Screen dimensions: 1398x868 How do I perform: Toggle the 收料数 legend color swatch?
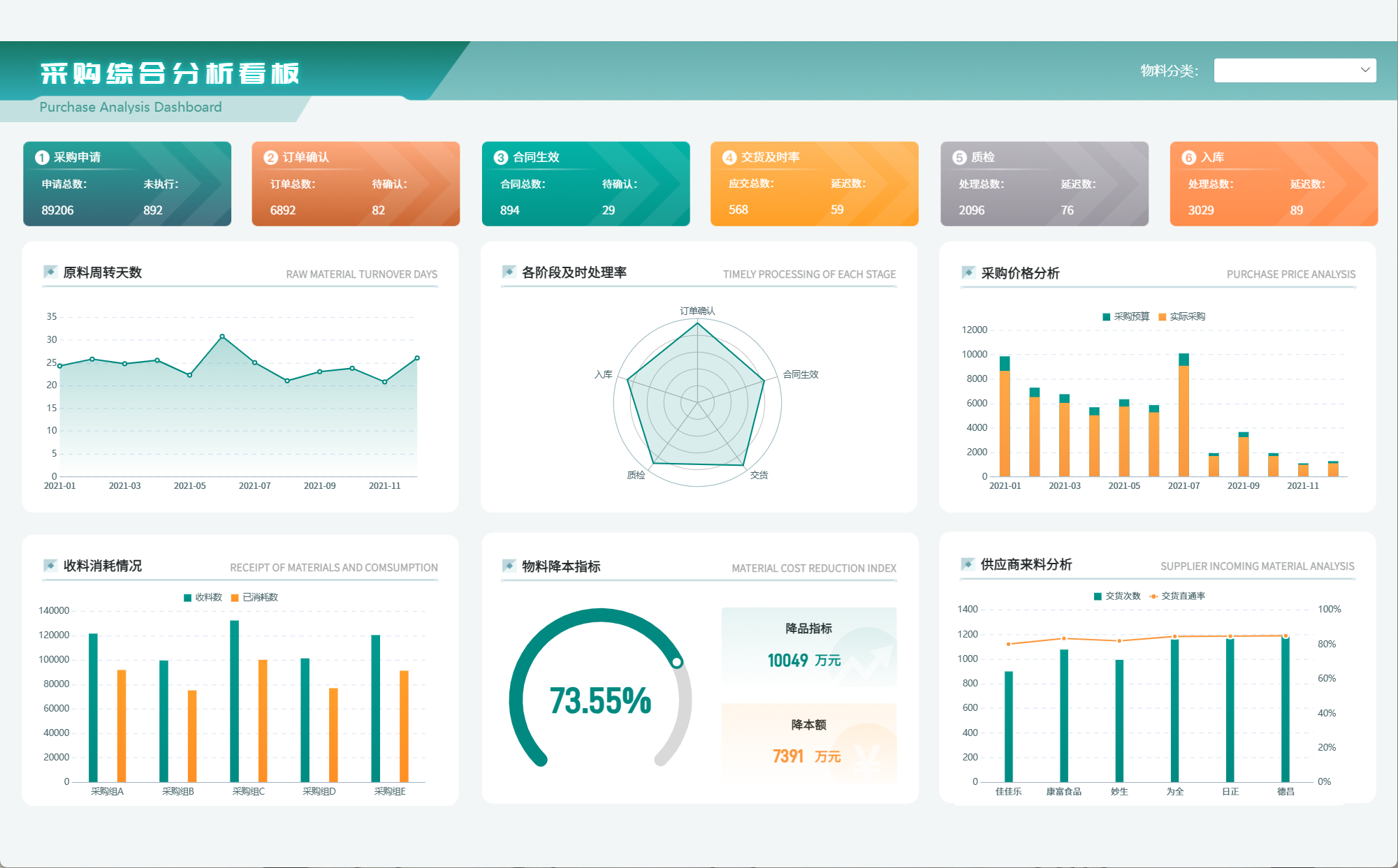[x=187, y=598]
